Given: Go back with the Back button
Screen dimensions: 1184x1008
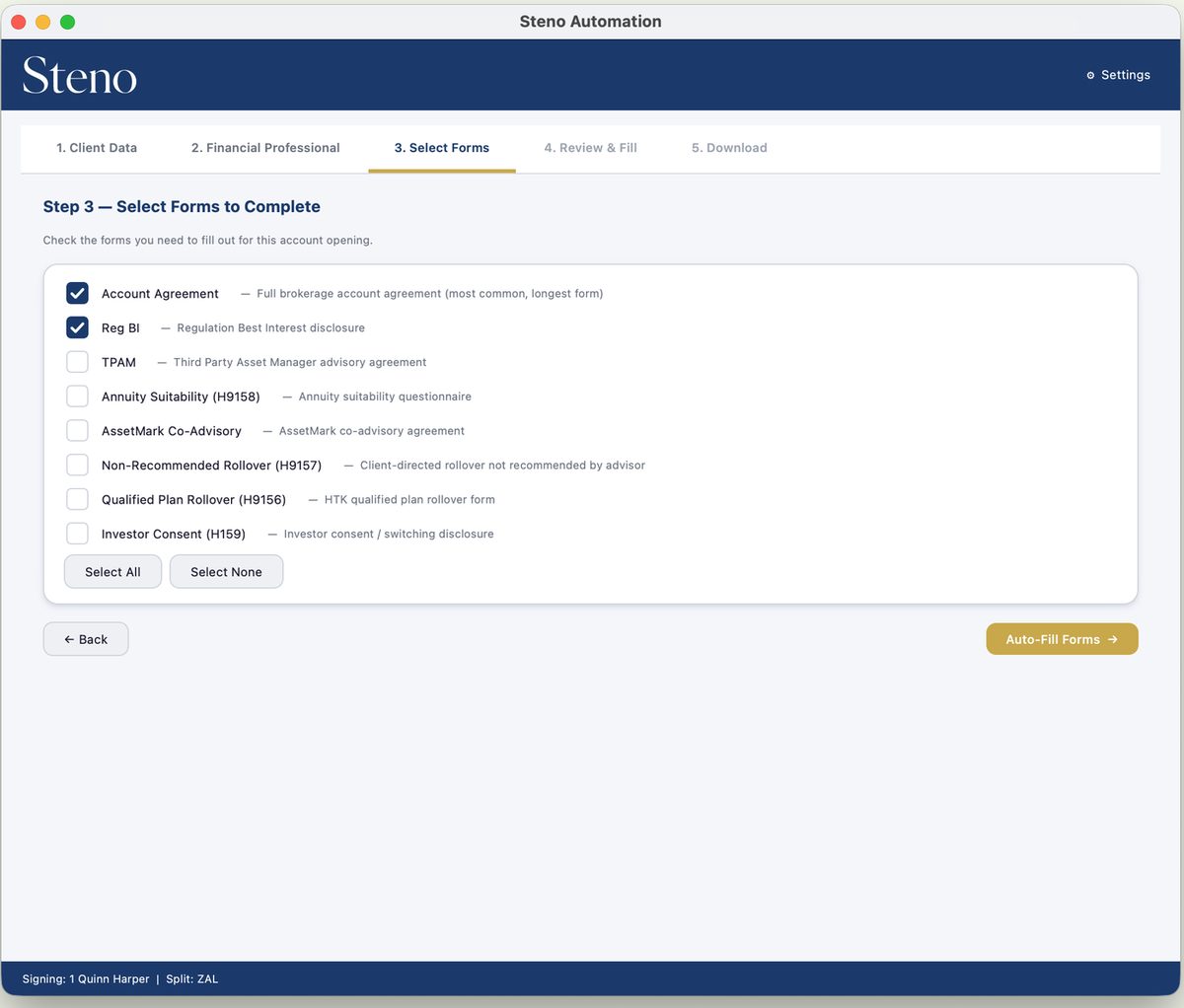Looking at the screenshot, I should coord(86,639).
